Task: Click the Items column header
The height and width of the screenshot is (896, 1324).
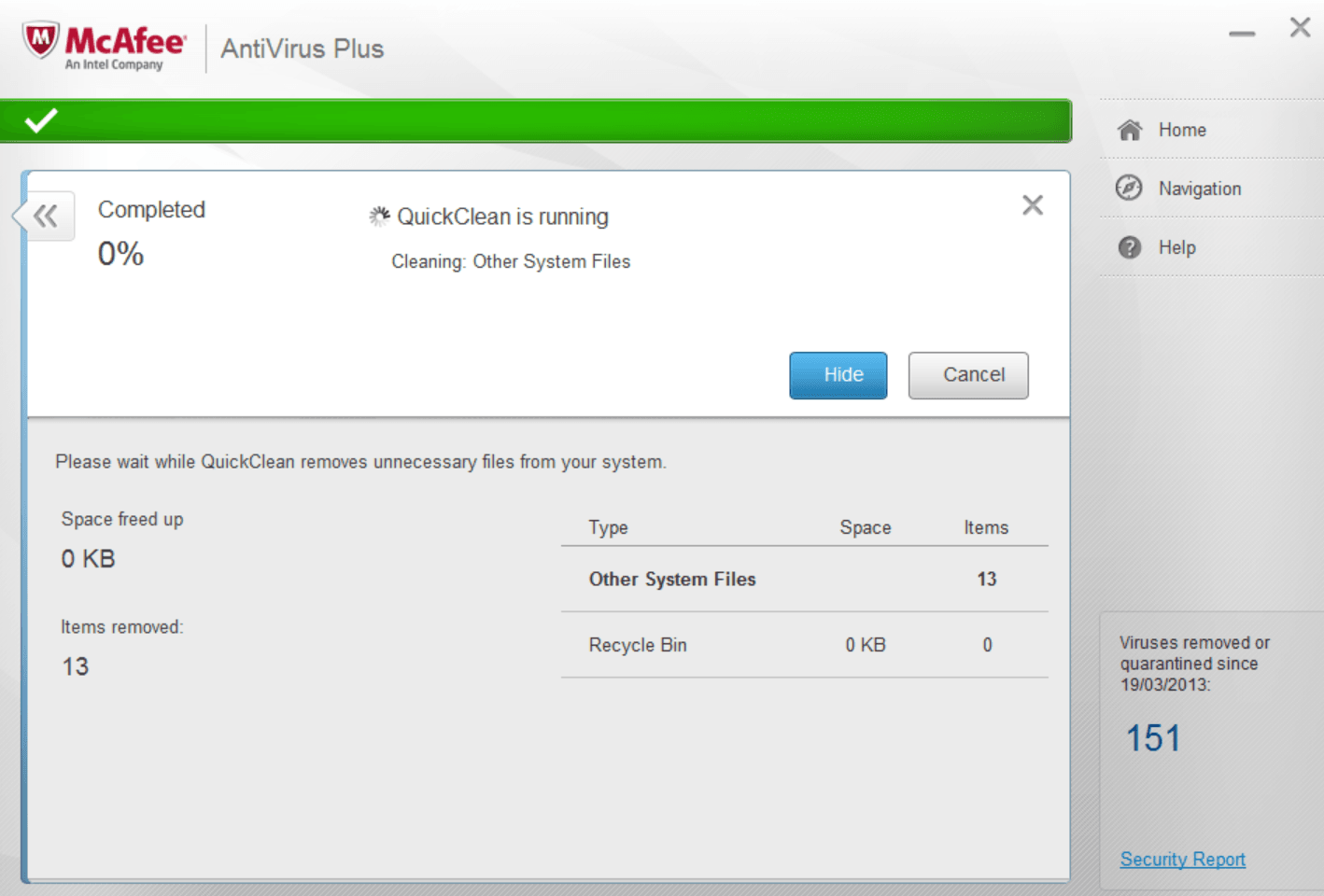Action: click(x=986, y=527)
